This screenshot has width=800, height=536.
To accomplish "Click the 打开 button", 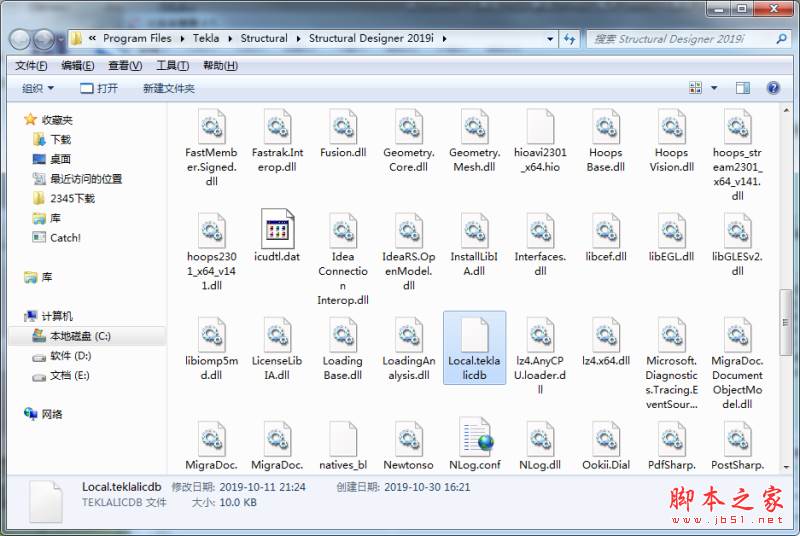I will coord(99,88).
